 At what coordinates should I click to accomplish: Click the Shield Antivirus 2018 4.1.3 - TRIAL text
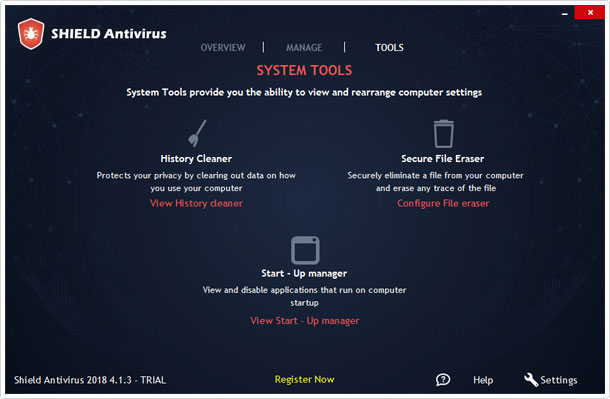coord(90,380)
